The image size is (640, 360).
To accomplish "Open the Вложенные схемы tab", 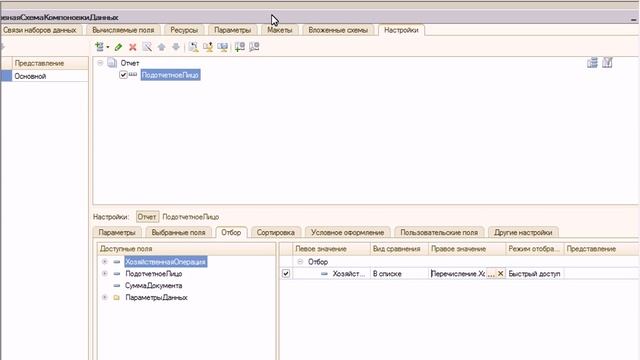I will pyautogui.click(x=338, y=30).
